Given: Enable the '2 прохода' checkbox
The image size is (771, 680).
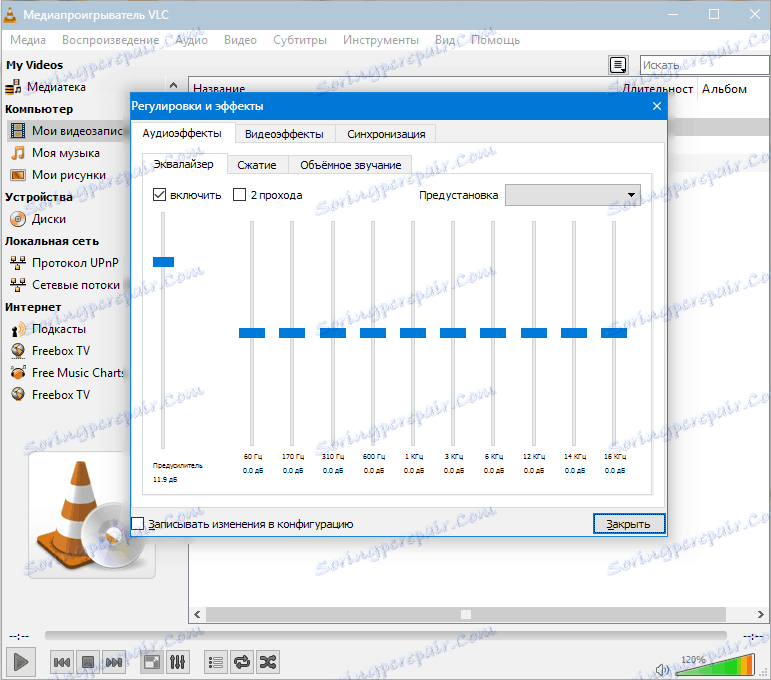Looking at the screenshot, I should [x=240, y=195].
